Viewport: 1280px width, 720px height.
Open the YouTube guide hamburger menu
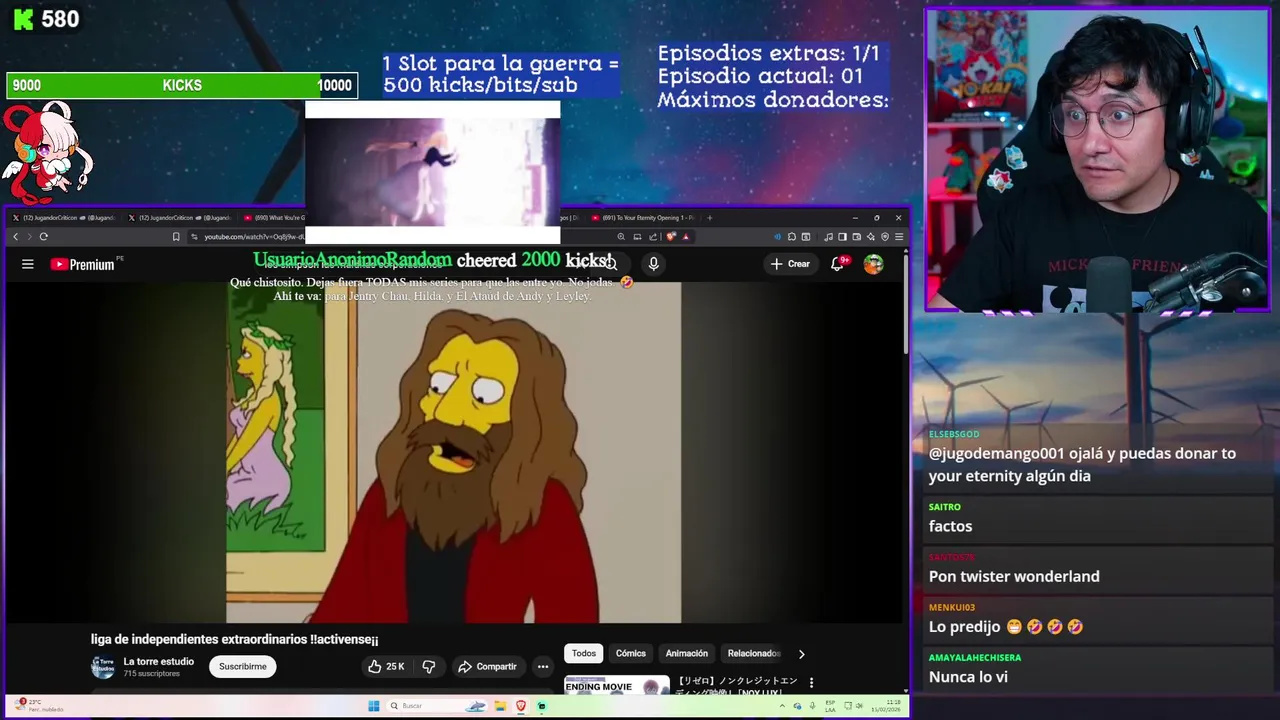pyautogui.click(x=28, y=264)
